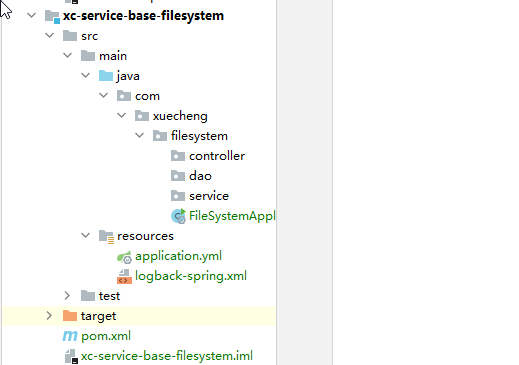Select the main folder label

(x=113, y=56)
